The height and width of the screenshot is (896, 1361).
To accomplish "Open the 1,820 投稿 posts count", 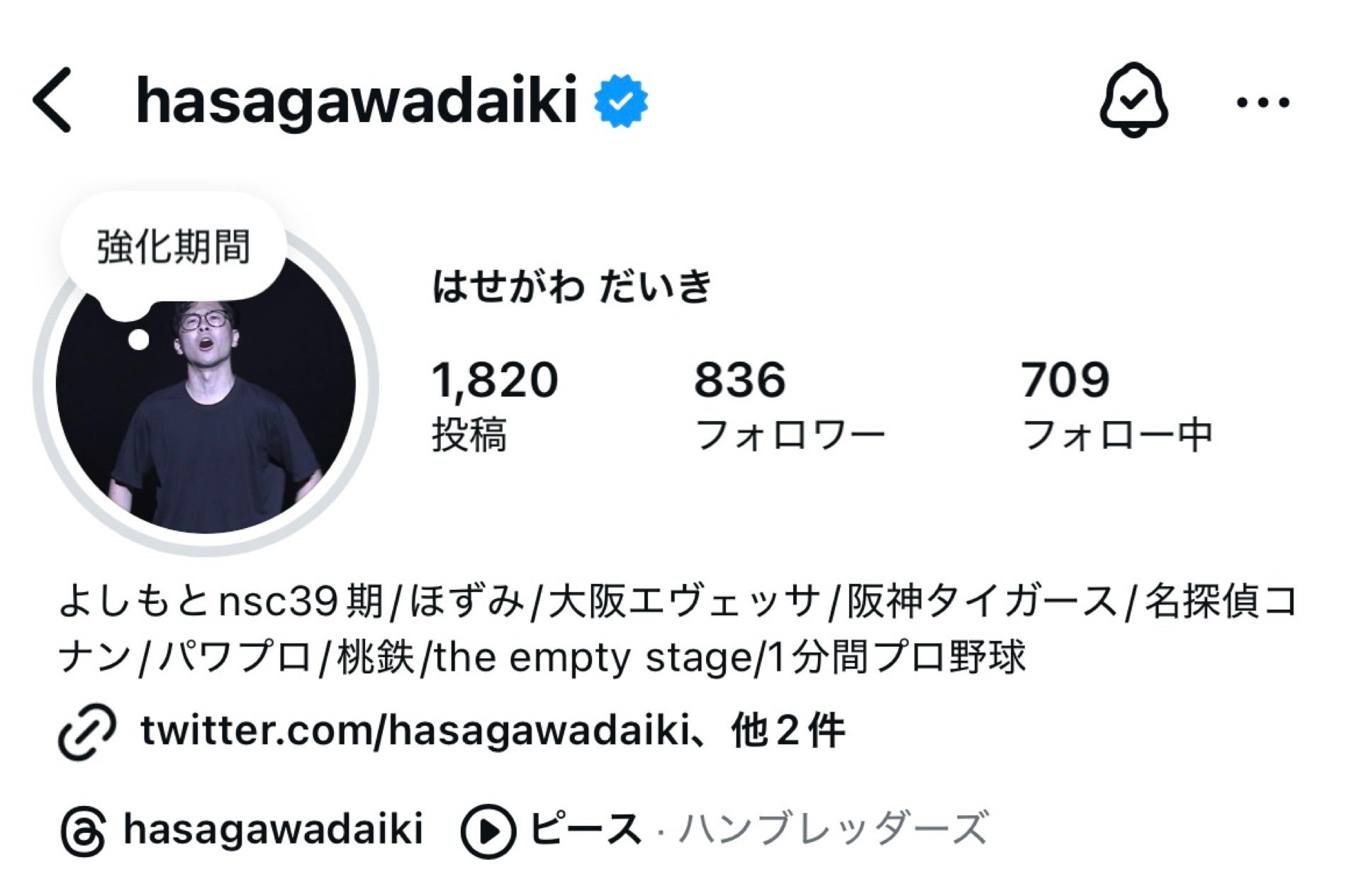I will (x=495, y=405).
